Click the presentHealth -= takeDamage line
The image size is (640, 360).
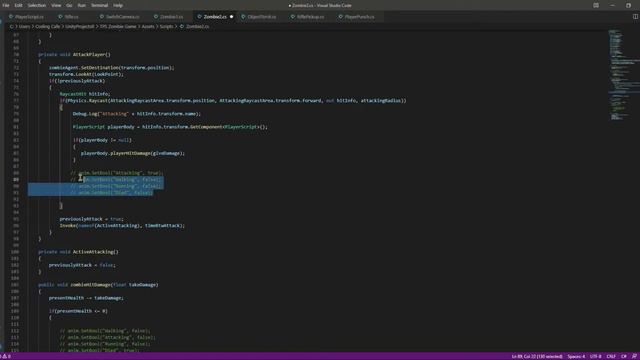tap(86, 298)
